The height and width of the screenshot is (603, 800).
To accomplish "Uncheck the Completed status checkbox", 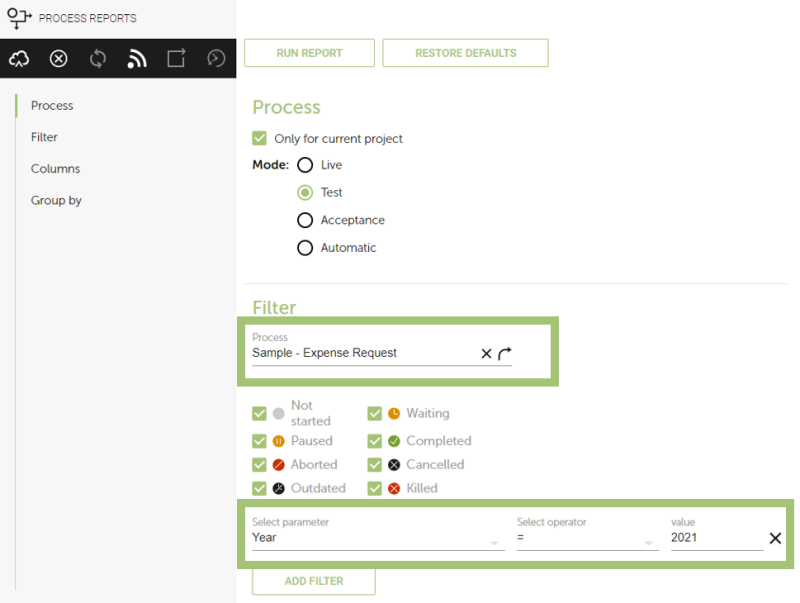I will pyautogui.click(x=374, y=441).
